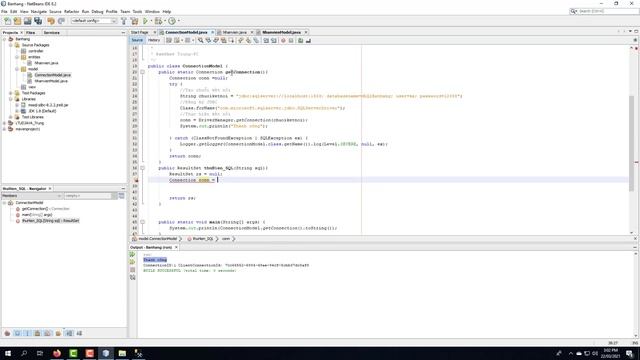Select main(String[] args) in Navigator
Viewport: 640px width, 360px height.
coord(37,215)
